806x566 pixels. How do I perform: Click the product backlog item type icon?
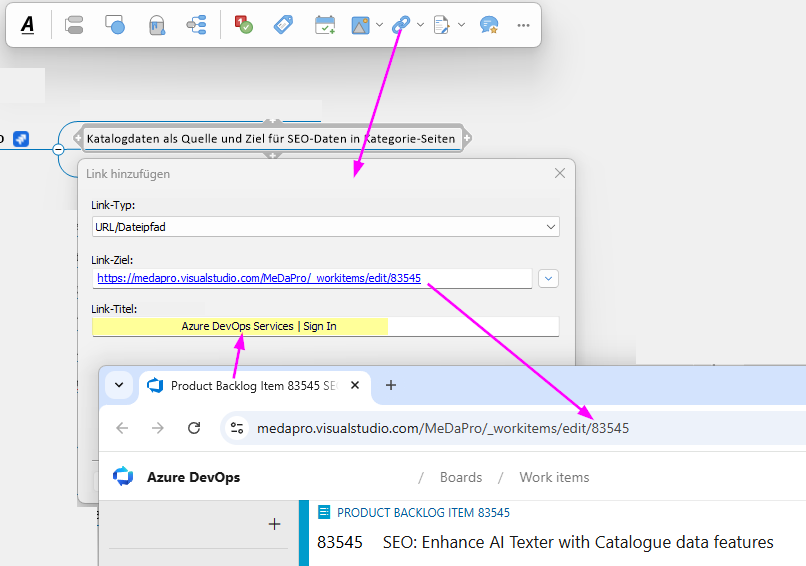coord(324,512)
